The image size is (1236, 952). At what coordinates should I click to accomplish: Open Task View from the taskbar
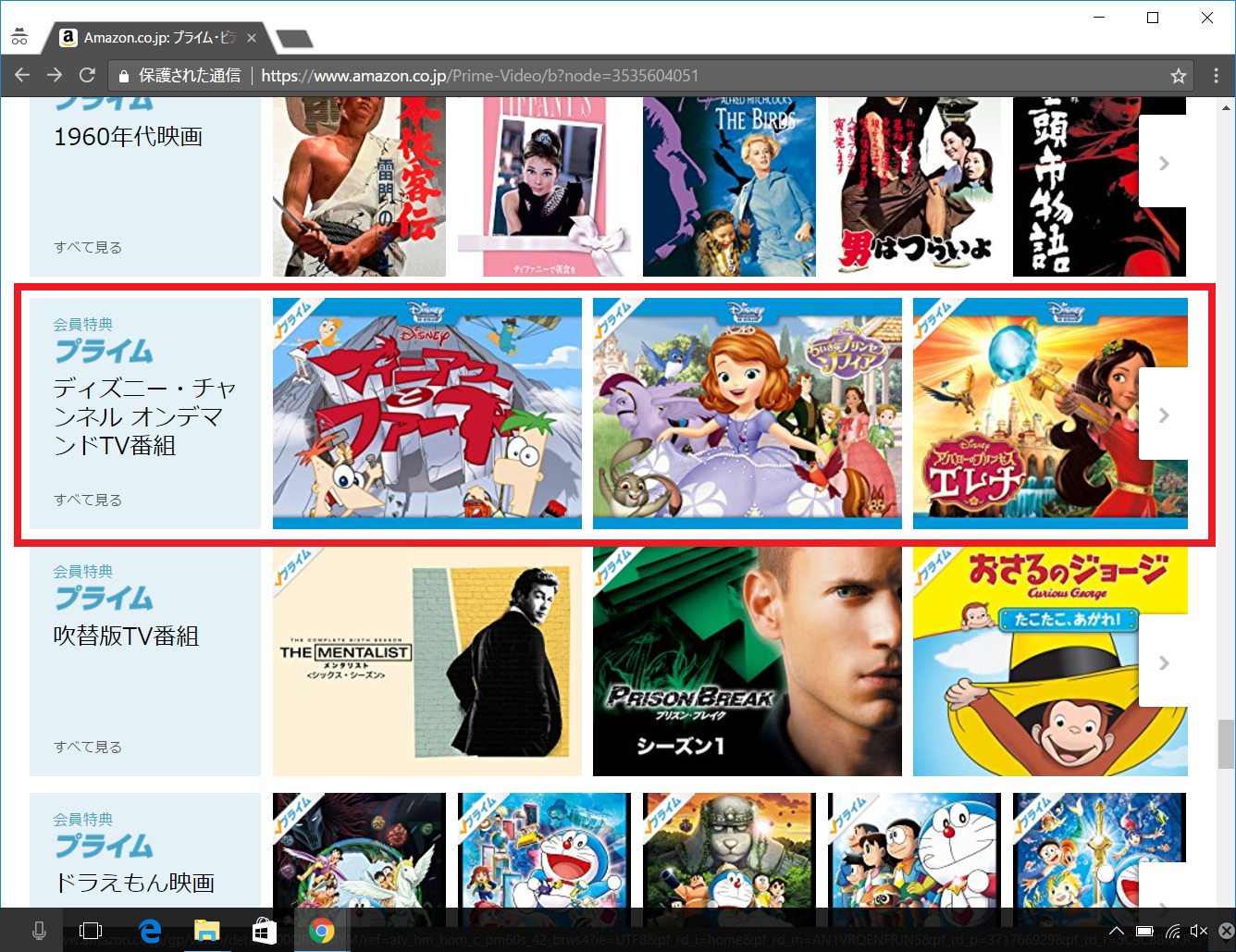[x=91, y=931]
